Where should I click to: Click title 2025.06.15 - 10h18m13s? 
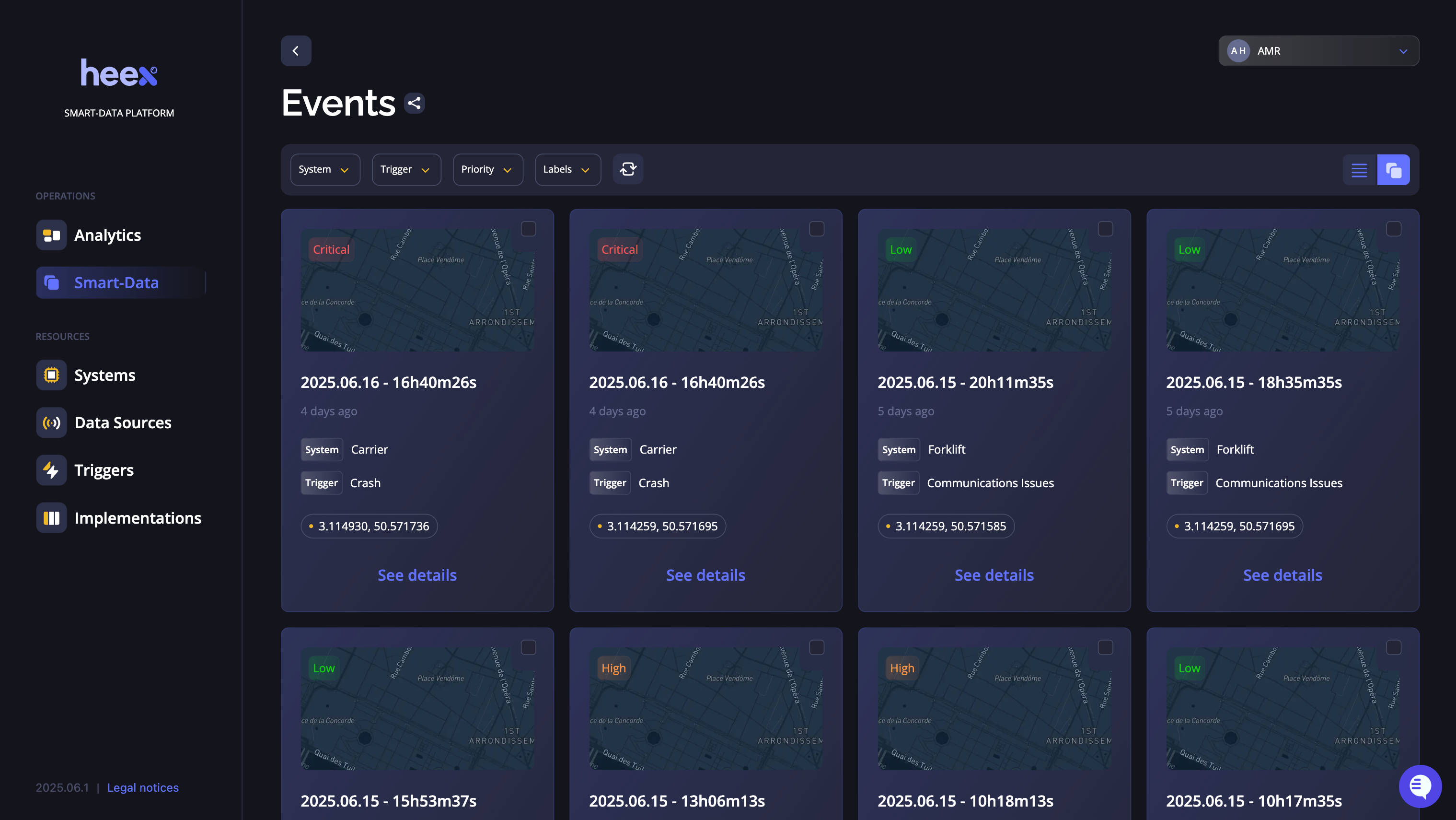point(965,801)
